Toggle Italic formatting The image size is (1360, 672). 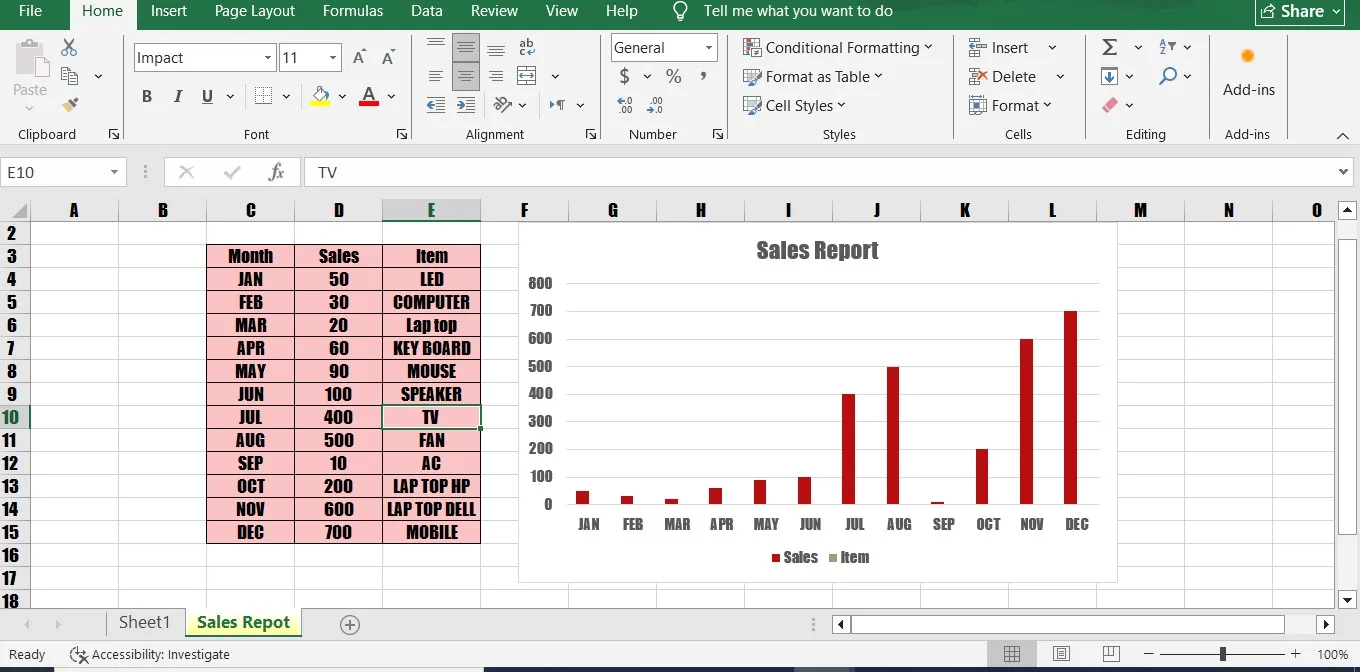point(177,96)
